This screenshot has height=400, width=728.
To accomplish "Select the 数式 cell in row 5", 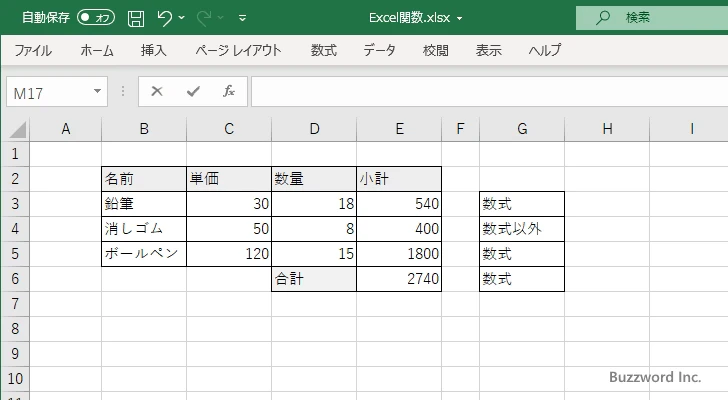I will click(x=522, y=254).
